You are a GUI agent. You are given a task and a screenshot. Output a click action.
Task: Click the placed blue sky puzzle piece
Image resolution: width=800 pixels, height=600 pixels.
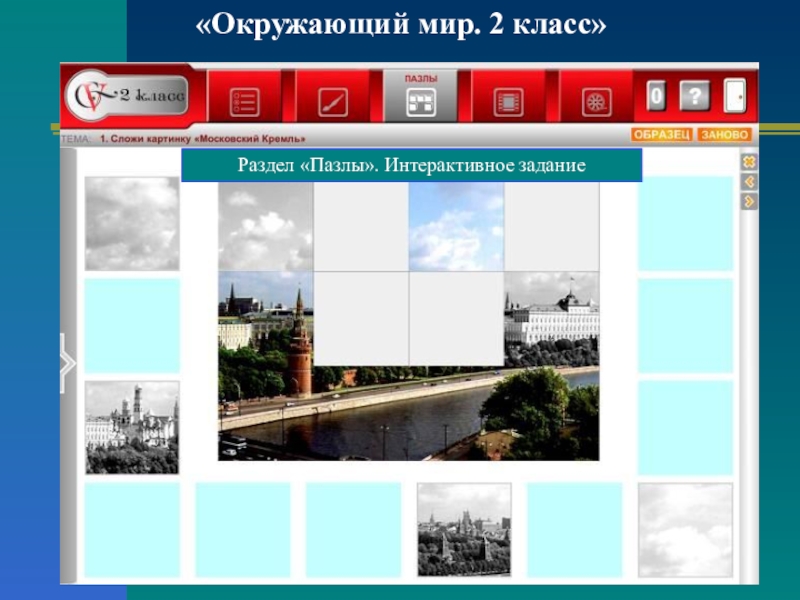click(x=457, y=227)
